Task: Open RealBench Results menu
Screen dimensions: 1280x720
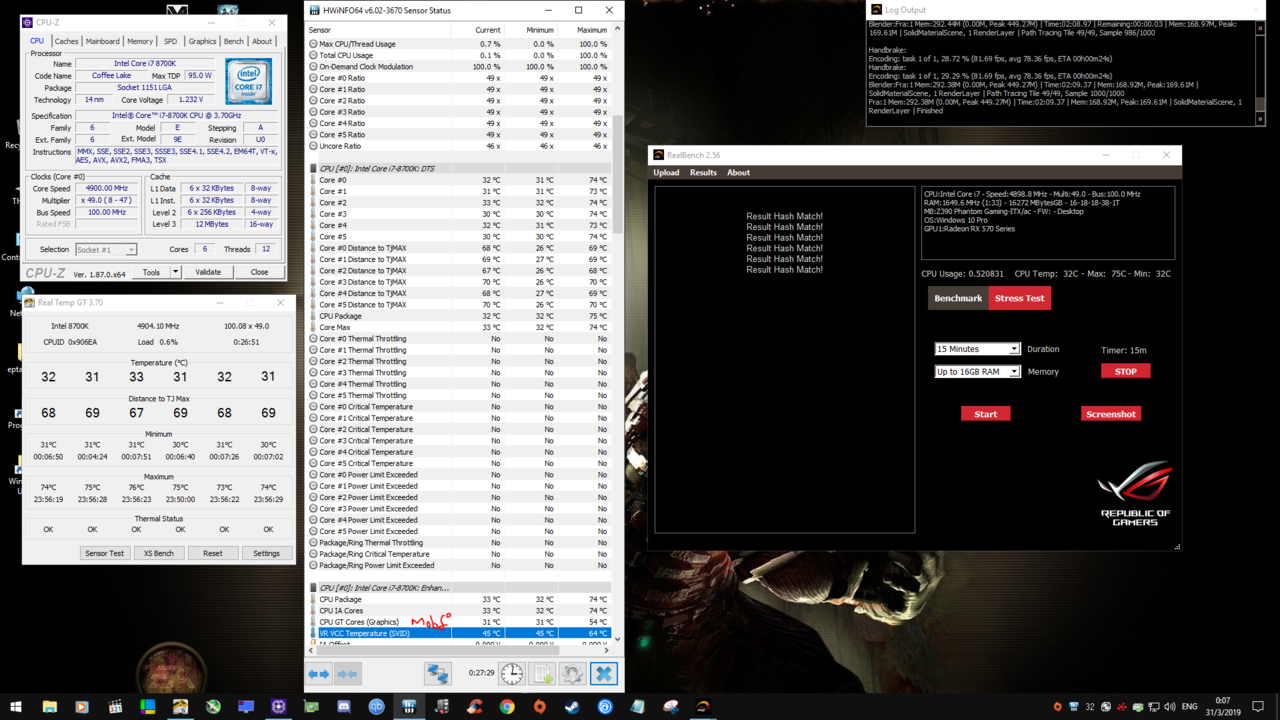Action: click(x=703, y=172)
